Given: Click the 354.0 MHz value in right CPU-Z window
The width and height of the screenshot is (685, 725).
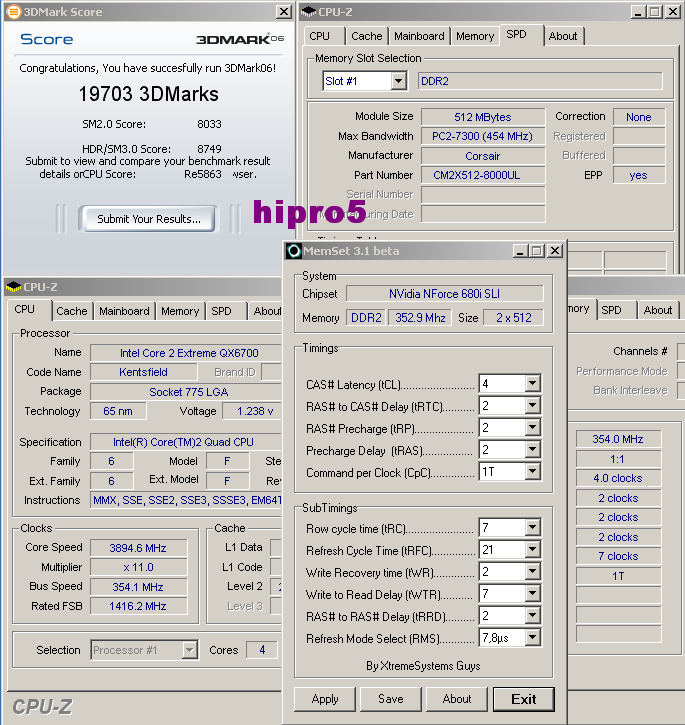Looking at the screenshot, I should tap(618, 439).
